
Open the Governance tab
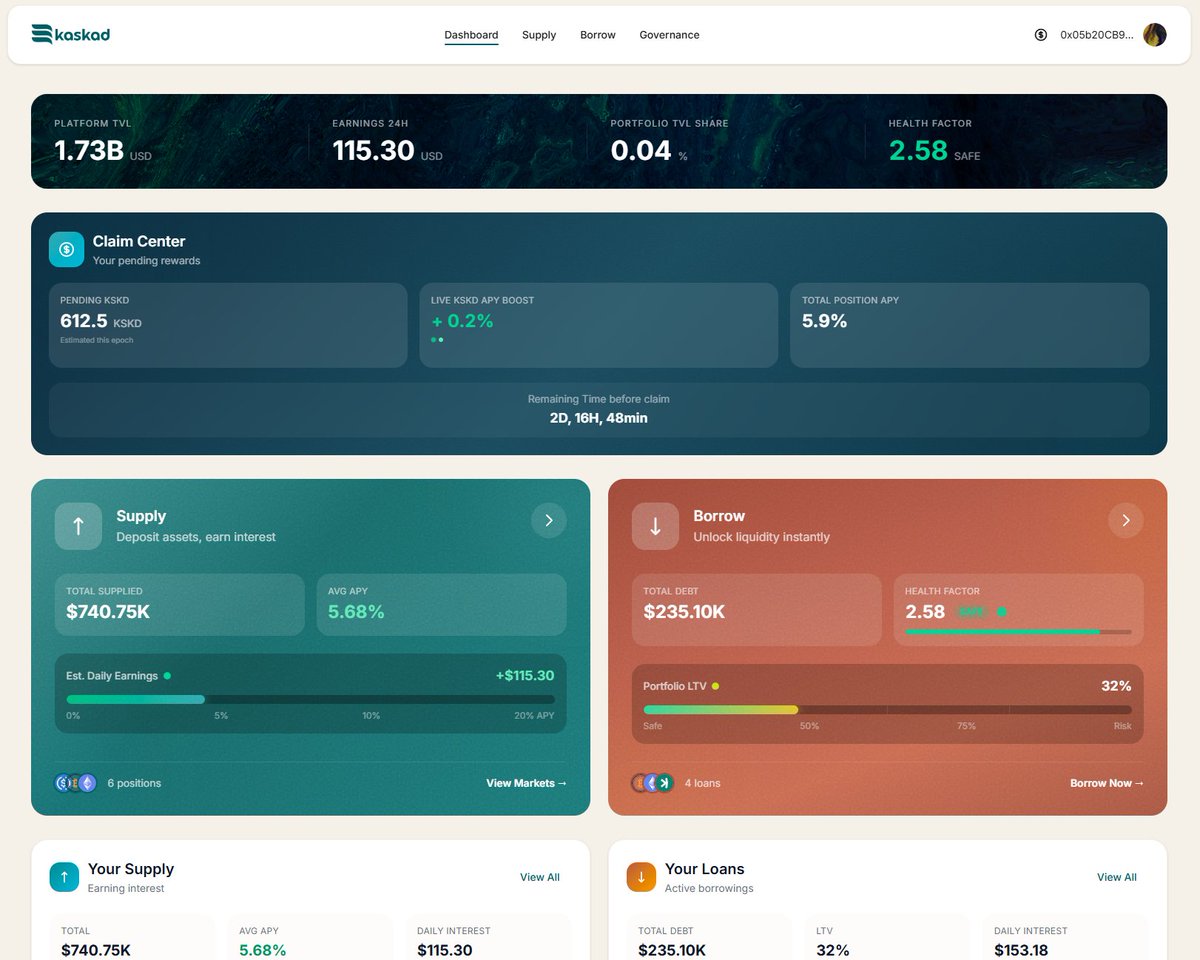click(x=669, y=35)
